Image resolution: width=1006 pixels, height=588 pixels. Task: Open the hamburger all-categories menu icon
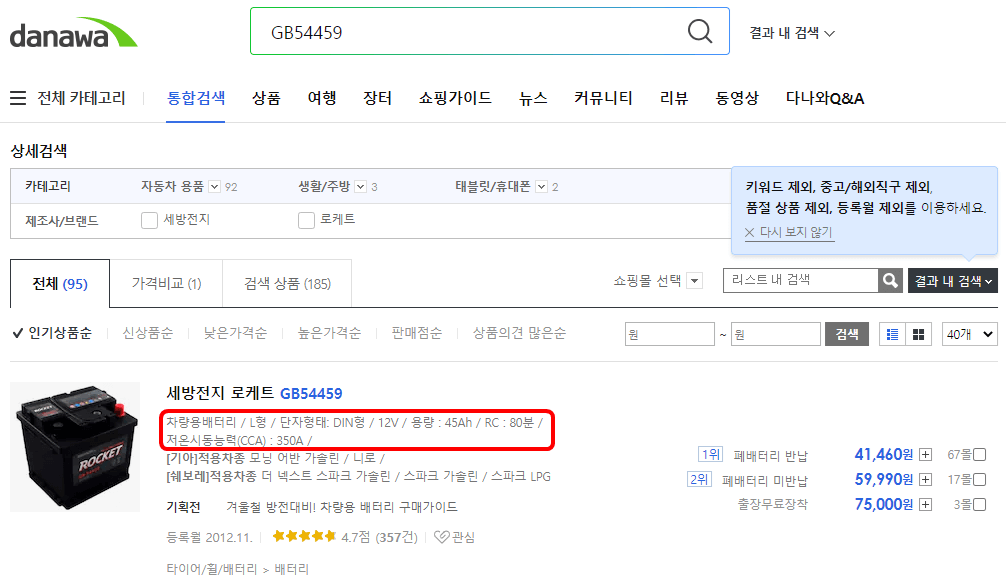(18, 98)
